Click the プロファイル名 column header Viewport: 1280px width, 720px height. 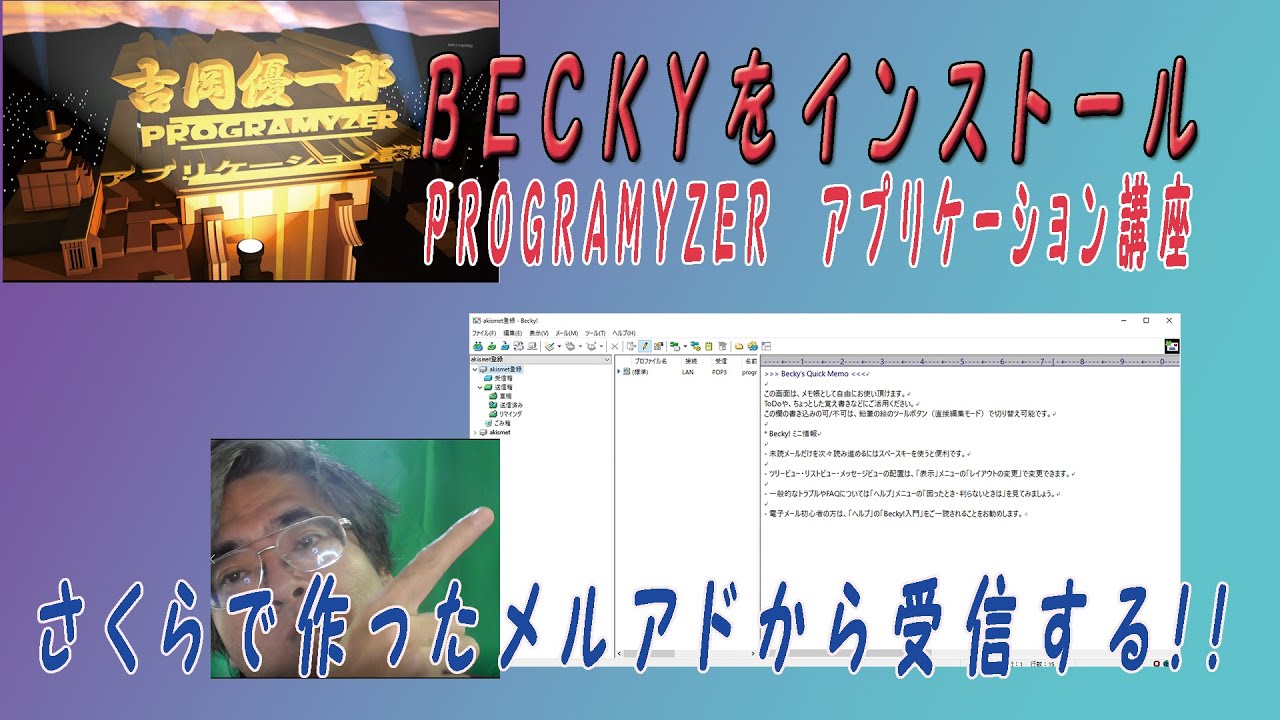(651, 360)
